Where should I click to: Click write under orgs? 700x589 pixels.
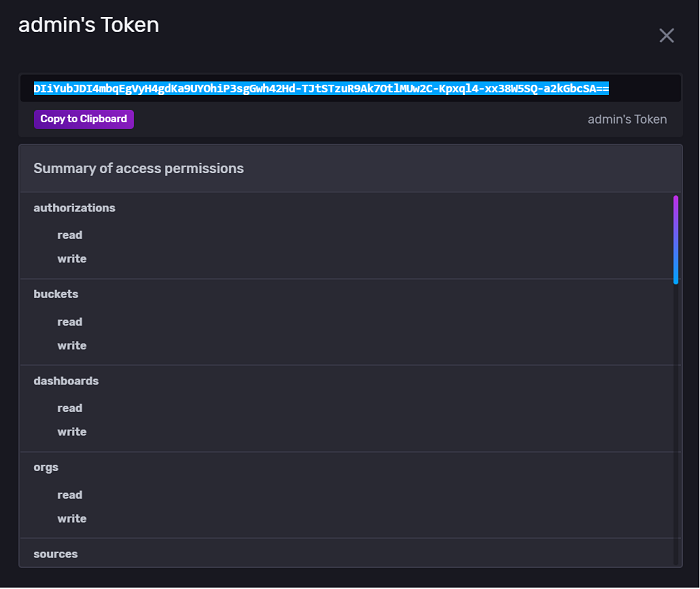[x=72, y=519]
